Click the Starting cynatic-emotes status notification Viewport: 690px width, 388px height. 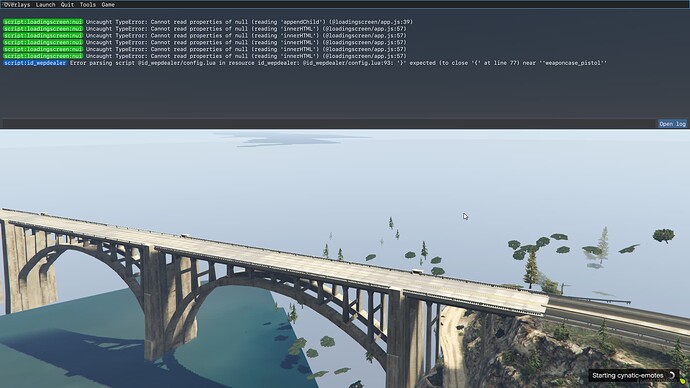point(634,375)
